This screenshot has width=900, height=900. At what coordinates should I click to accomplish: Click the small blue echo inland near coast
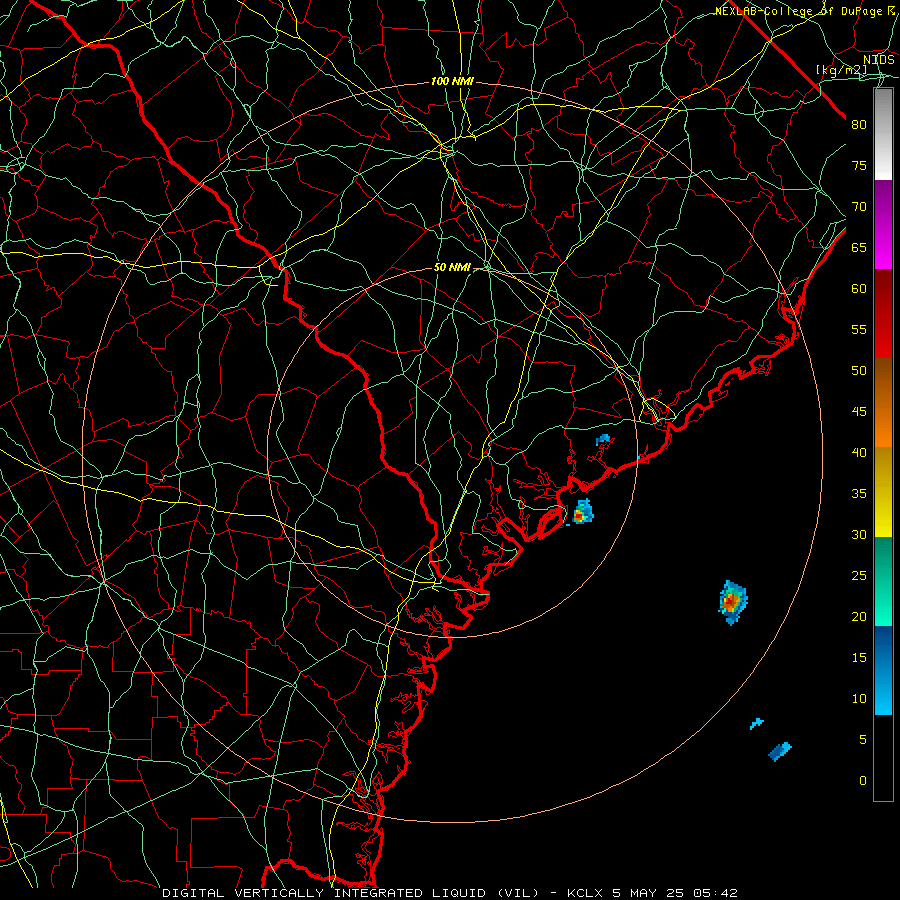tap(603, 440)
